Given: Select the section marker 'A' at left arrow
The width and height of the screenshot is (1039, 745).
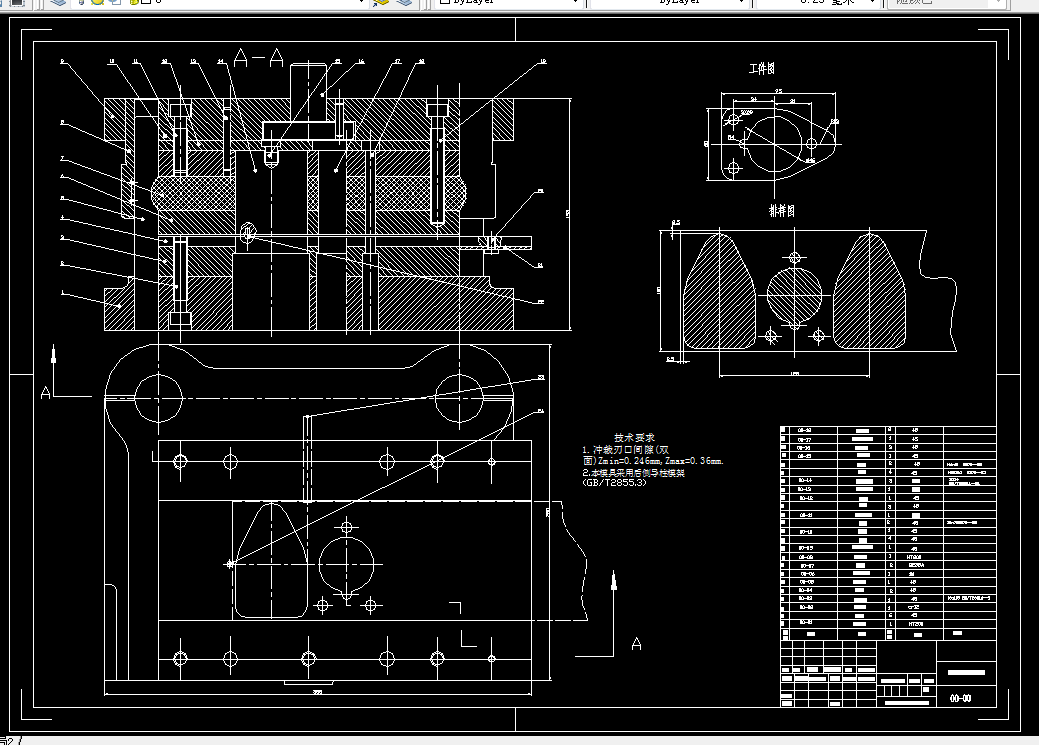Looking at the screenshot, I should 45,393.
